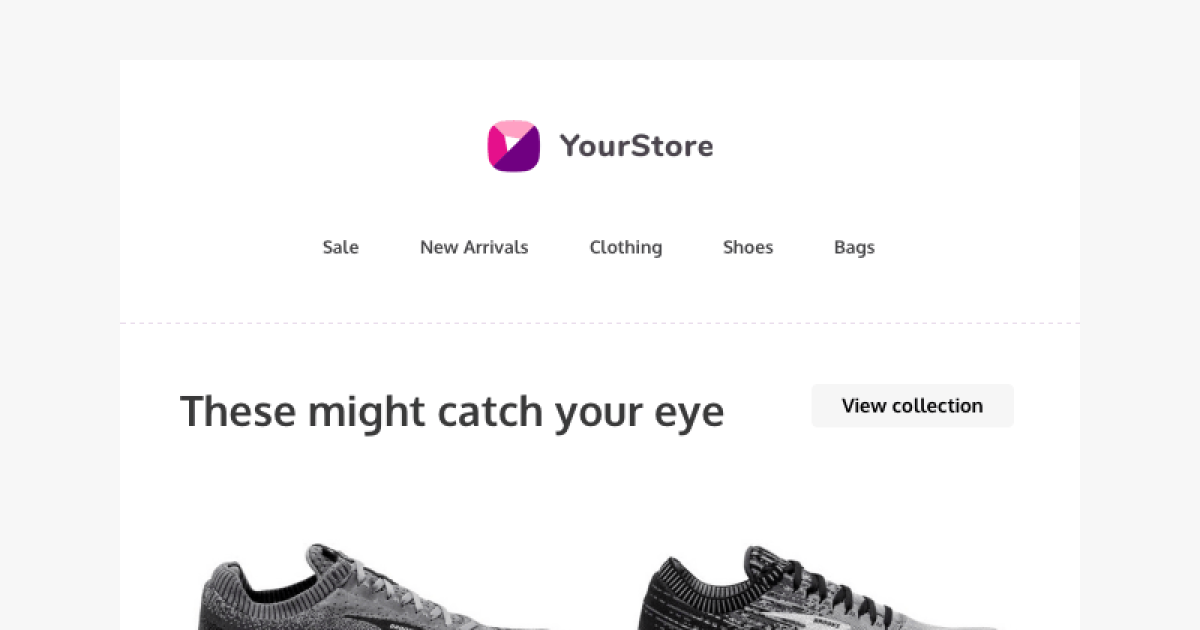
Task: Click the dashed divider under the navigation
Action: coord(600,322)
